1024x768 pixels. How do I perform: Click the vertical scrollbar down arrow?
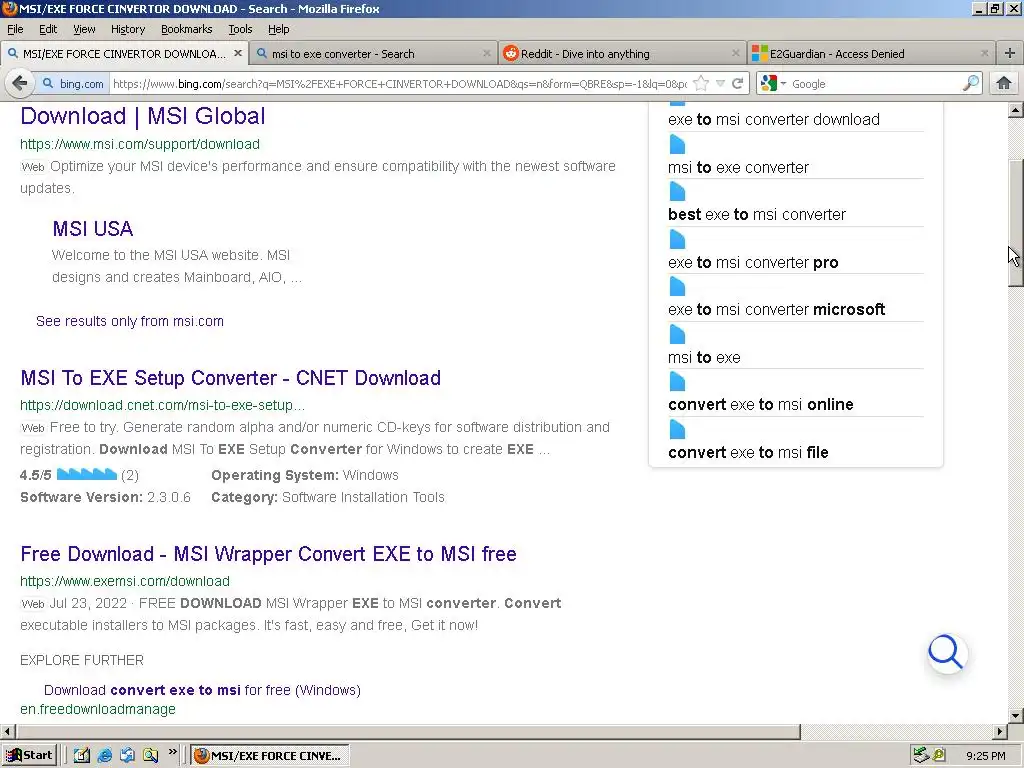pos(1016,715)
